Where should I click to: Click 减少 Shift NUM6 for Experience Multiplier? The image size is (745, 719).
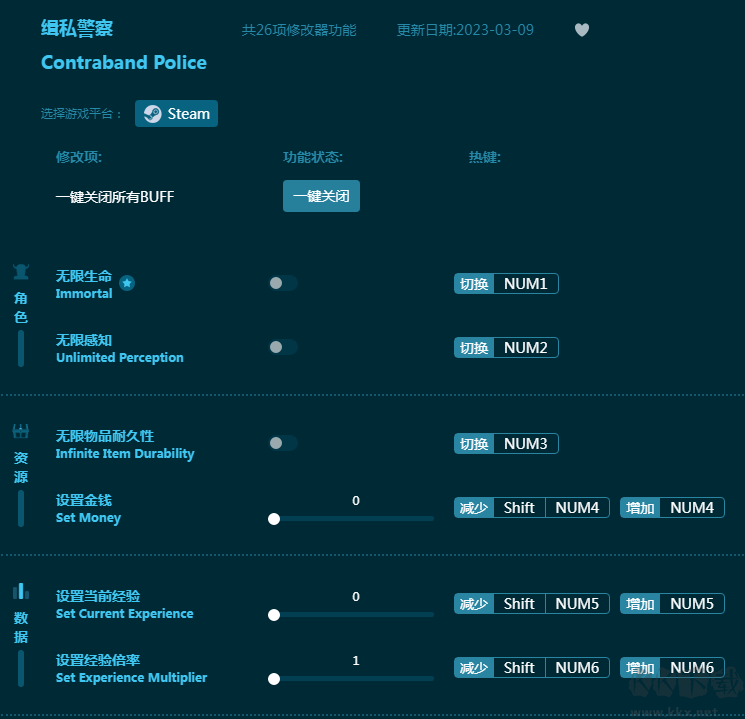[x=532, y=668]
